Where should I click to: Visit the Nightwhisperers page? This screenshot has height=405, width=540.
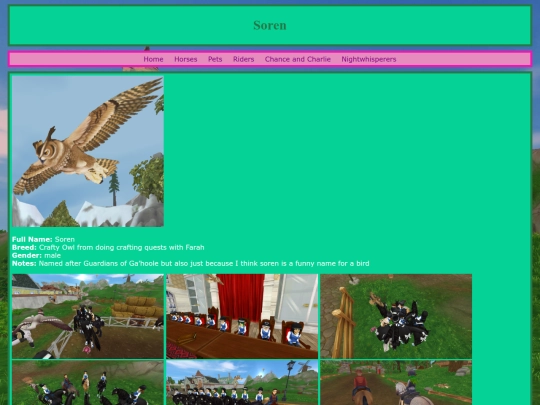click(x=369, y=59)
